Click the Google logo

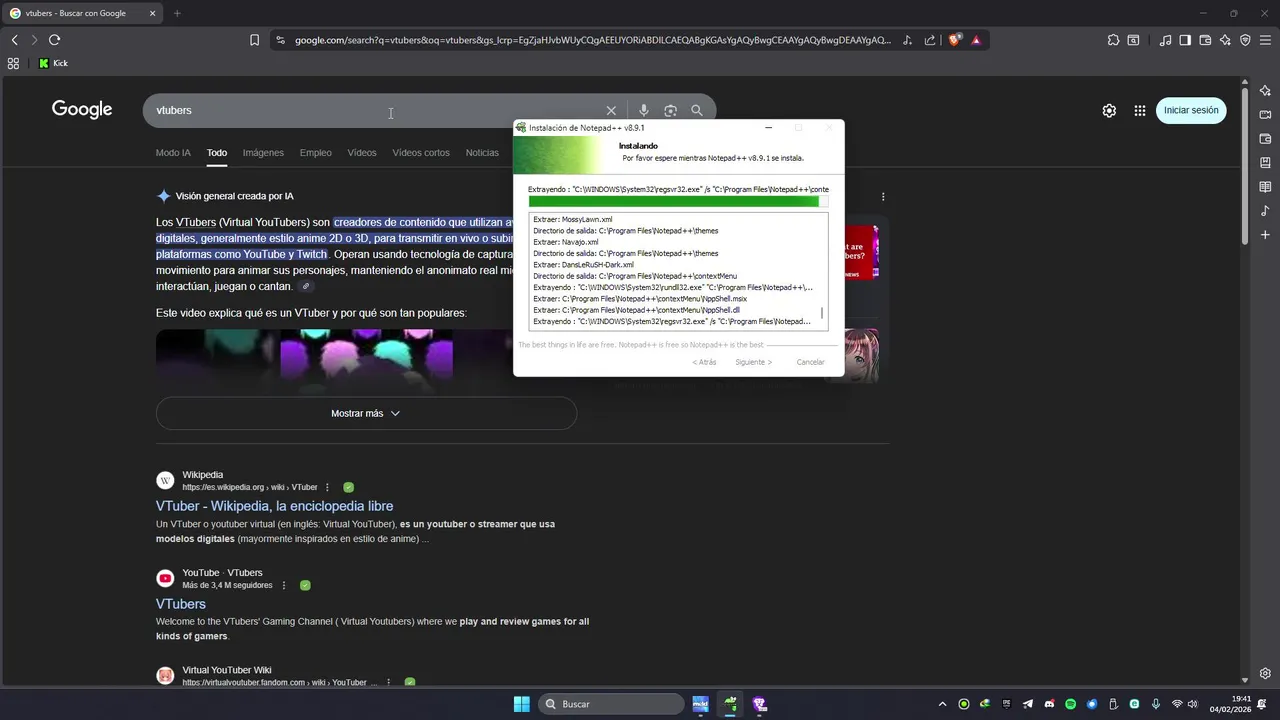point(82,110)
